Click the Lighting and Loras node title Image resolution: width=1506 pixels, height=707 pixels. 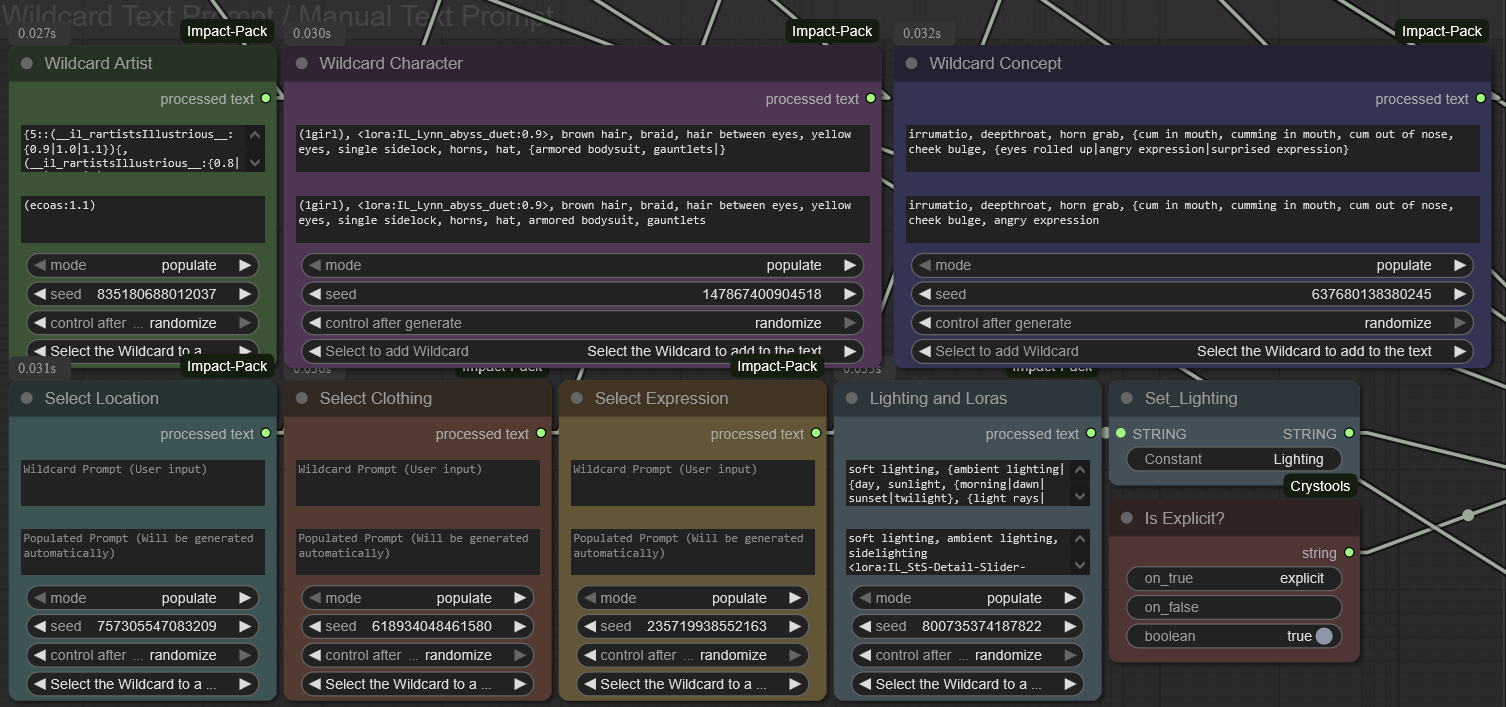click(x=938, y=398)
